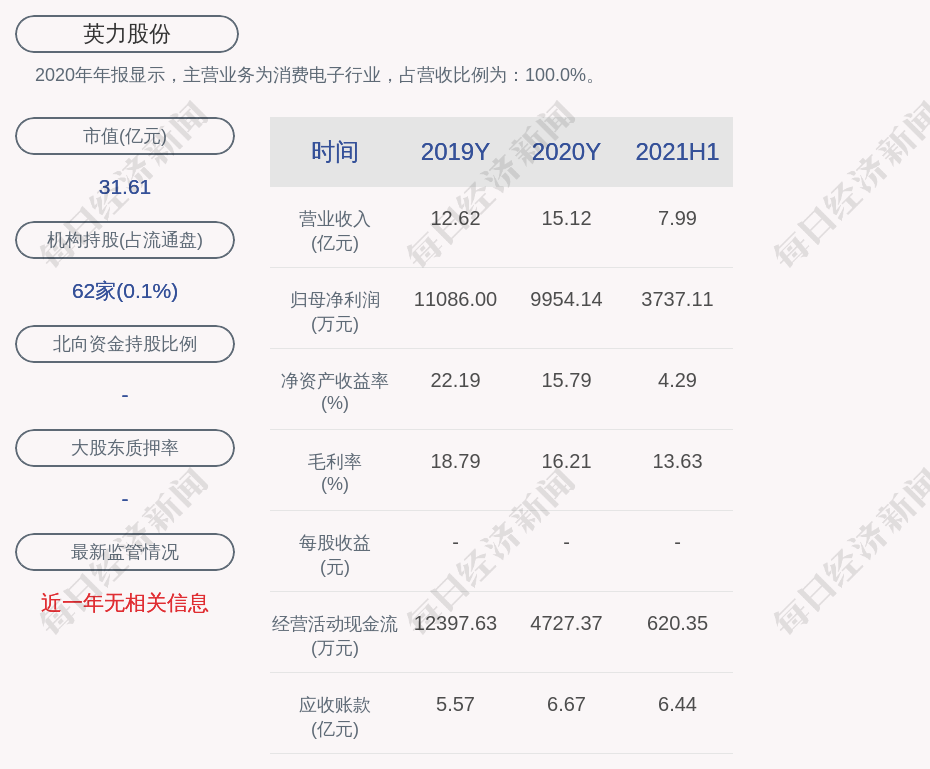Click the cash flow value 12397.63
This screenshot has height=769, width=930.
point(455,623)
